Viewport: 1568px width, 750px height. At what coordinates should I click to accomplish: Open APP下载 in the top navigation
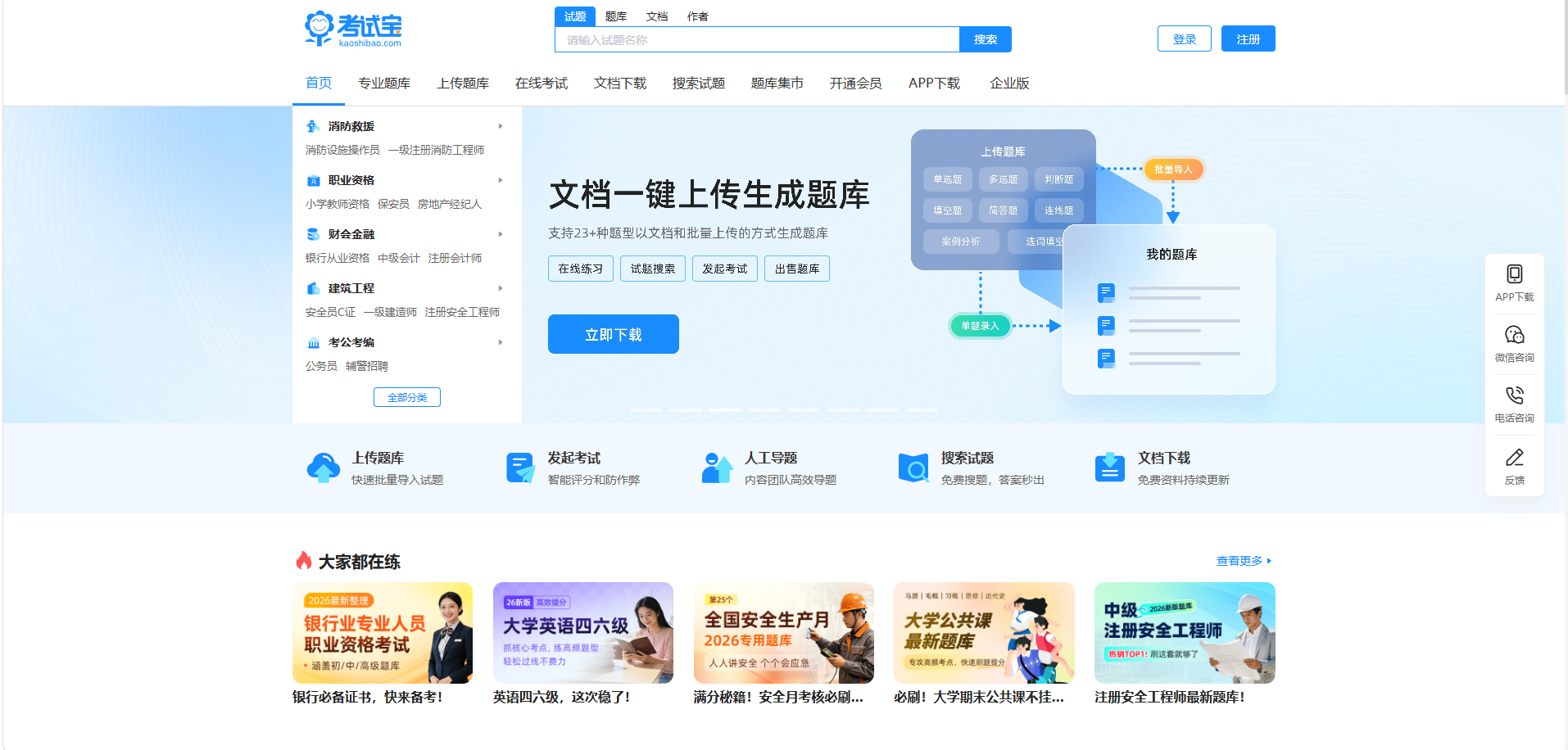[935, 83]
